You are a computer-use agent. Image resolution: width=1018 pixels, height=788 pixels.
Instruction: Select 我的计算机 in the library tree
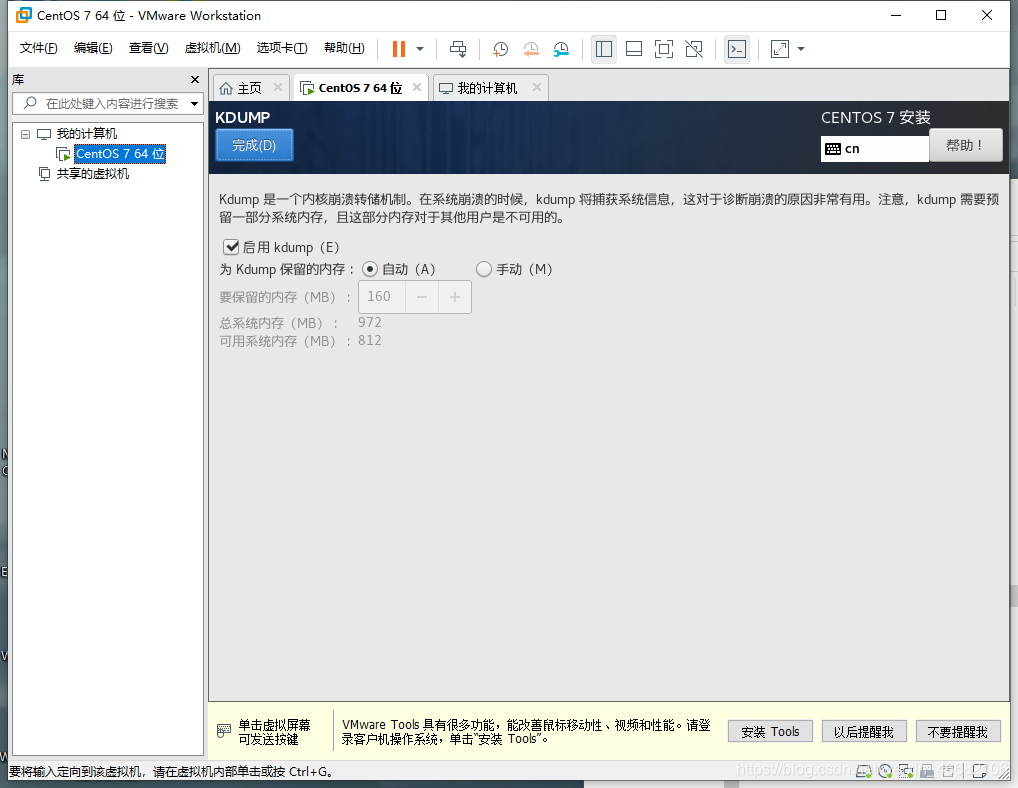tap(86, 134)
